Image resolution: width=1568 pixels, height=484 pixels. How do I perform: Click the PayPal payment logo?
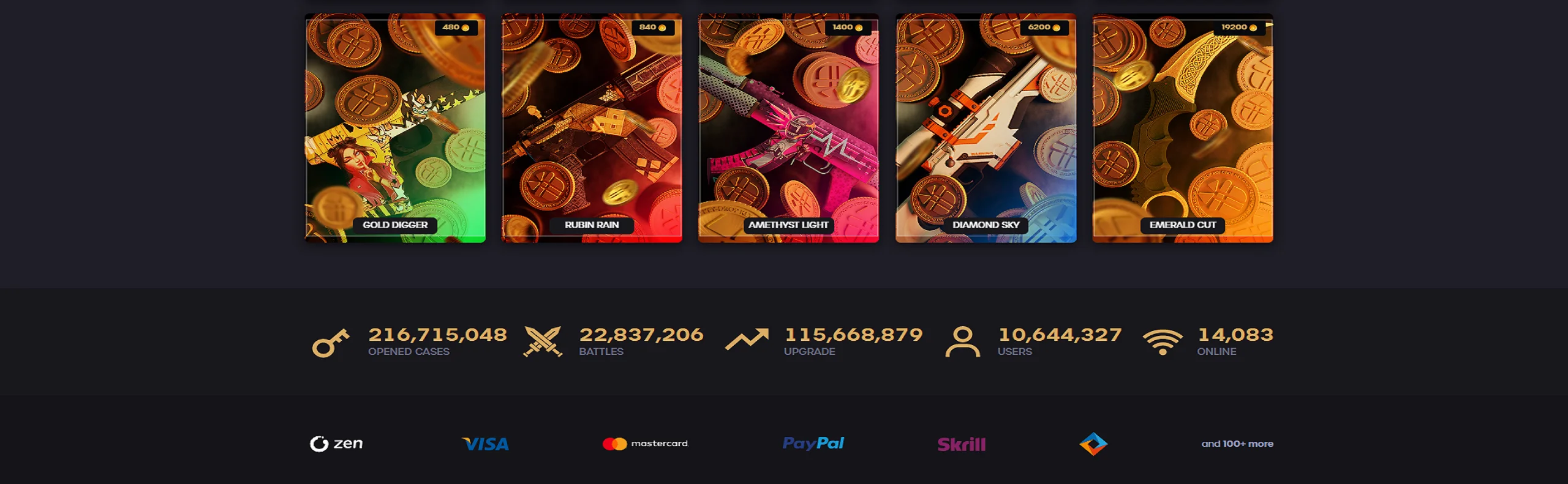pos(813,443)
